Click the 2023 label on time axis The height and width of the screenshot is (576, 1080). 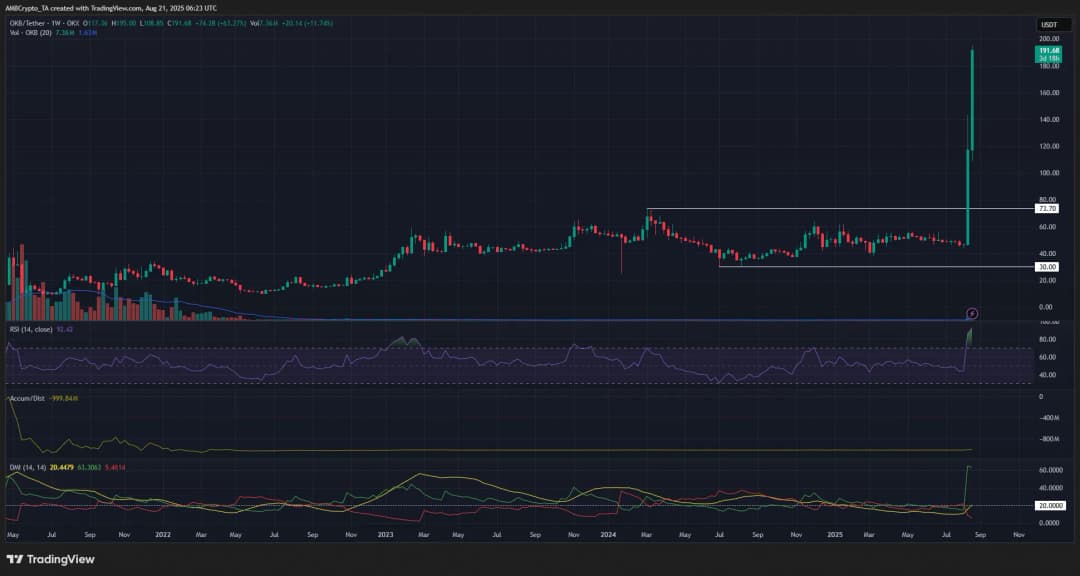point(383,535)
